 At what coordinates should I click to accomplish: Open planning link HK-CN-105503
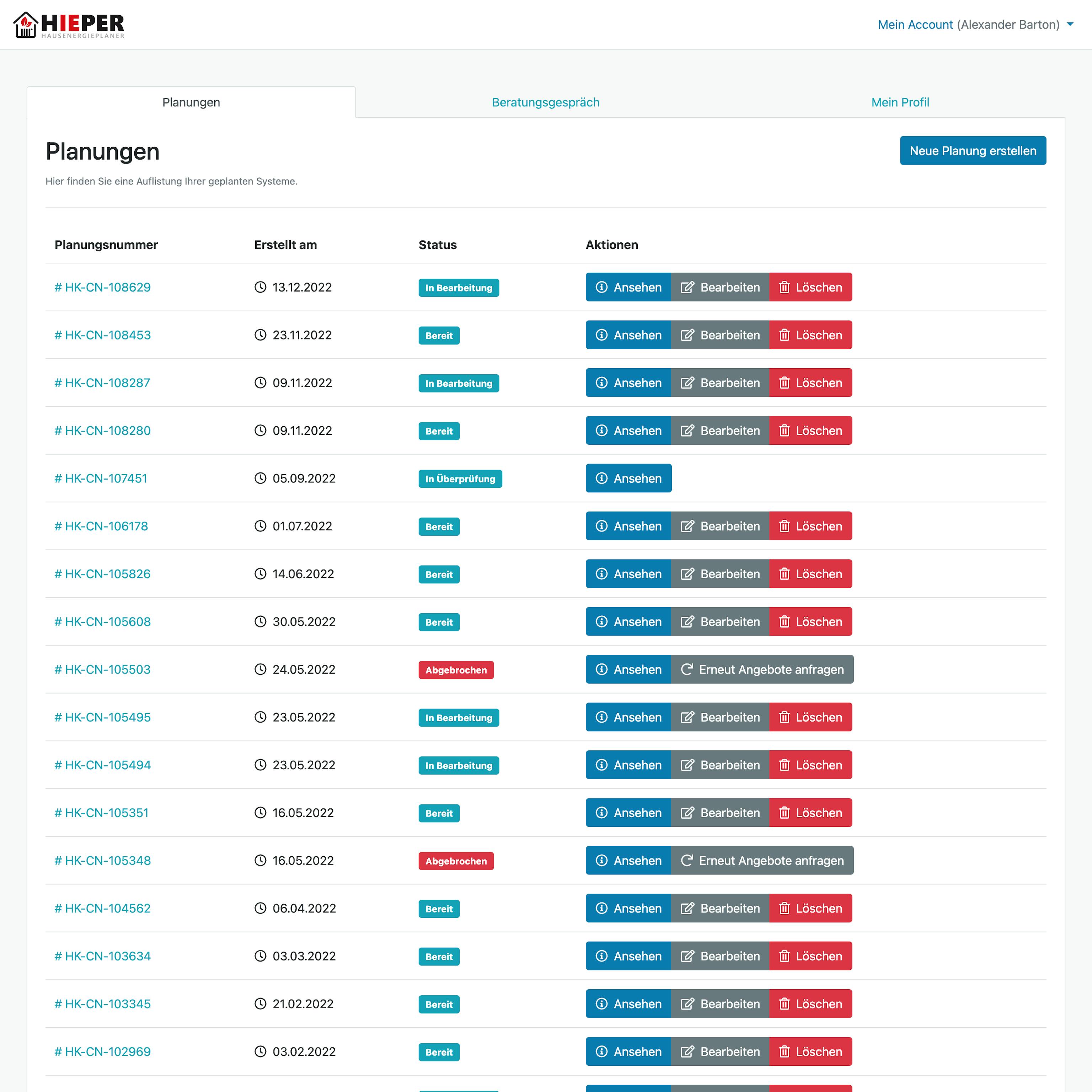[x=103, y=669]
